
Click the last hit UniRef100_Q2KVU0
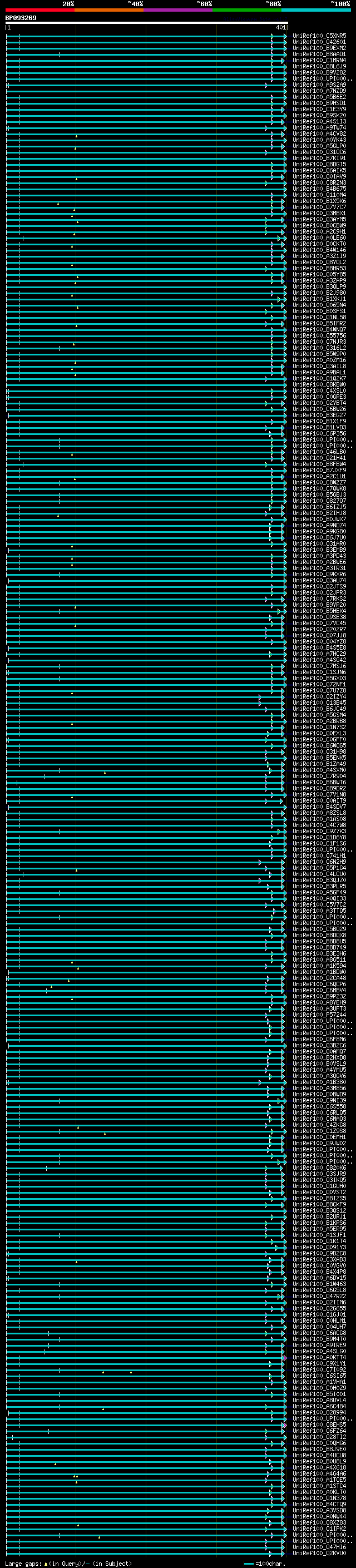coord(319,1553)
